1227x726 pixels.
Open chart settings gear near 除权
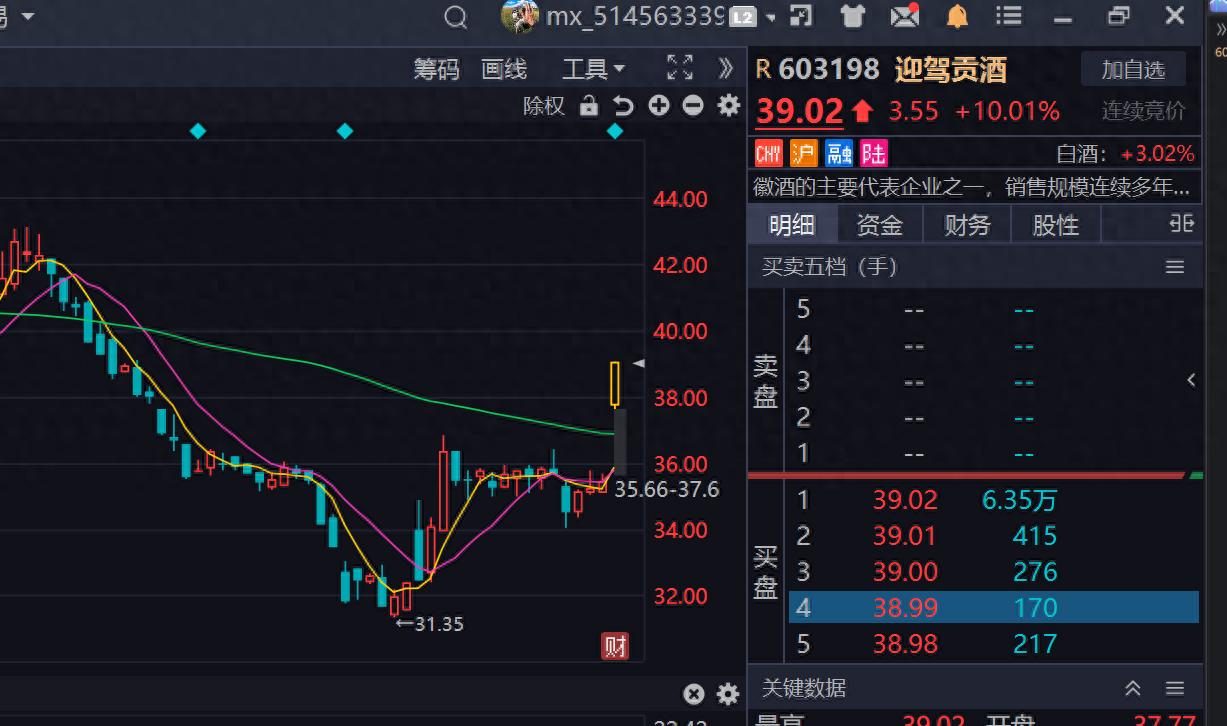coord(729,105)
